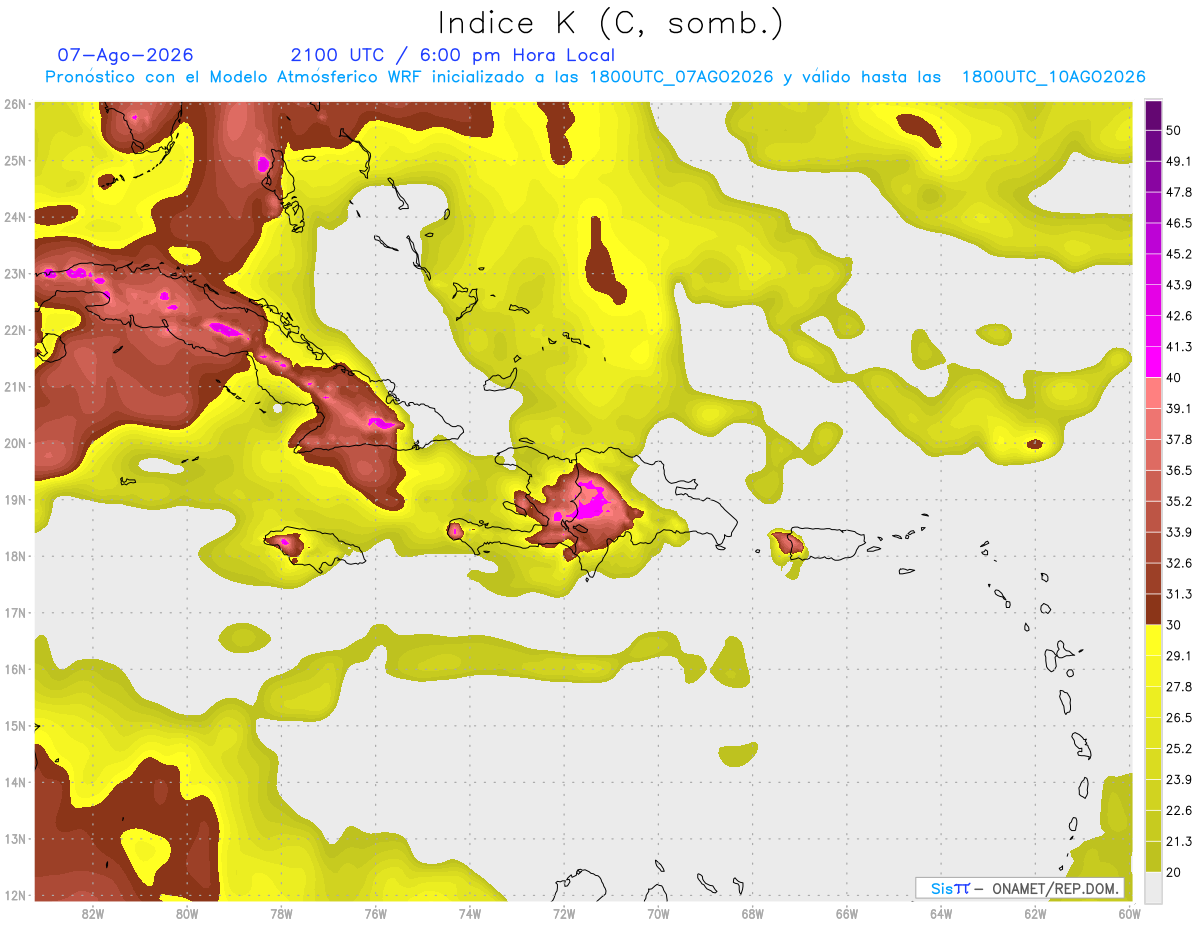Click the colorbar value 22.6

click(x=1178, y=810)
